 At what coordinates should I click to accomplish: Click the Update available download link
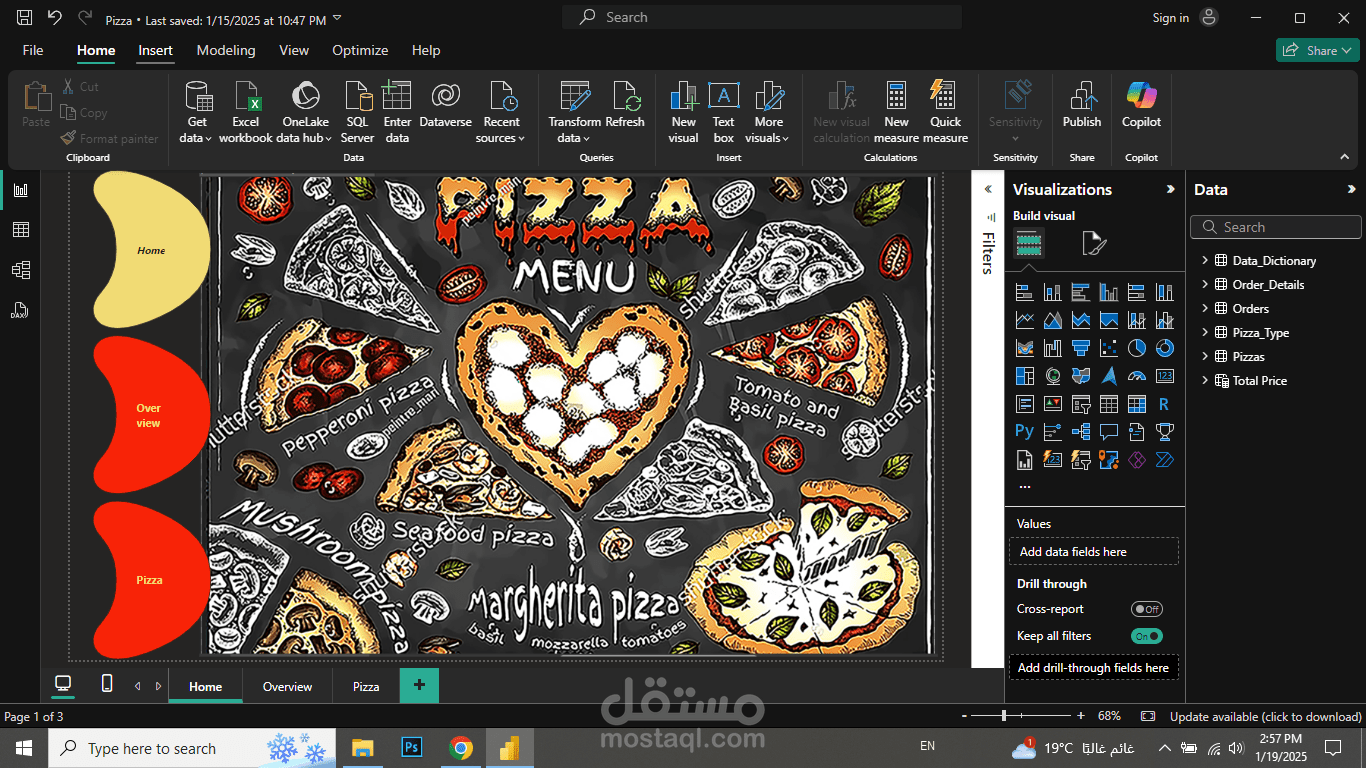pyautogui.click(x=1266, y=717)
